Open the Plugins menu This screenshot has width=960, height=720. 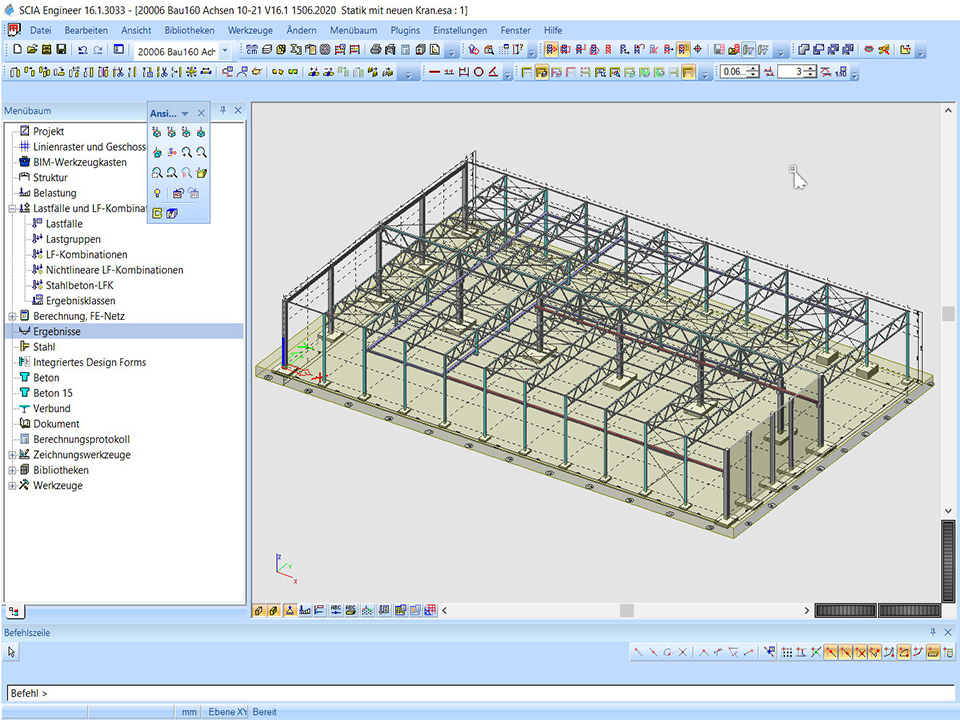(405, 31)
